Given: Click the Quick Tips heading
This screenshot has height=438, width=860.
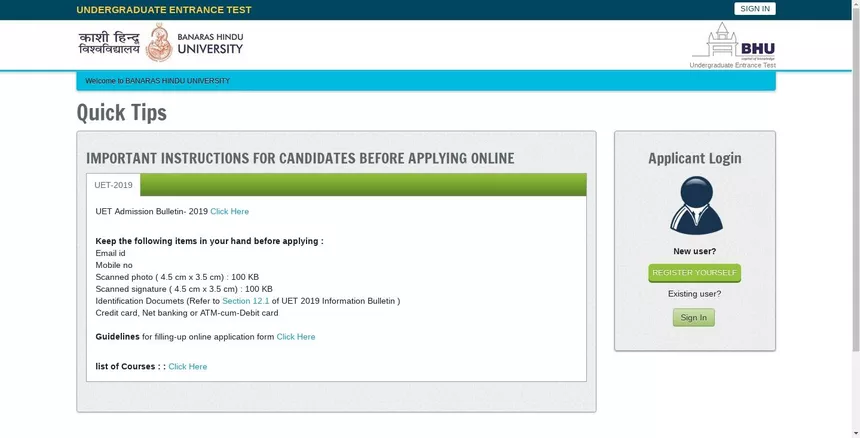Looking at the screenshot, I should coord(122,113).
